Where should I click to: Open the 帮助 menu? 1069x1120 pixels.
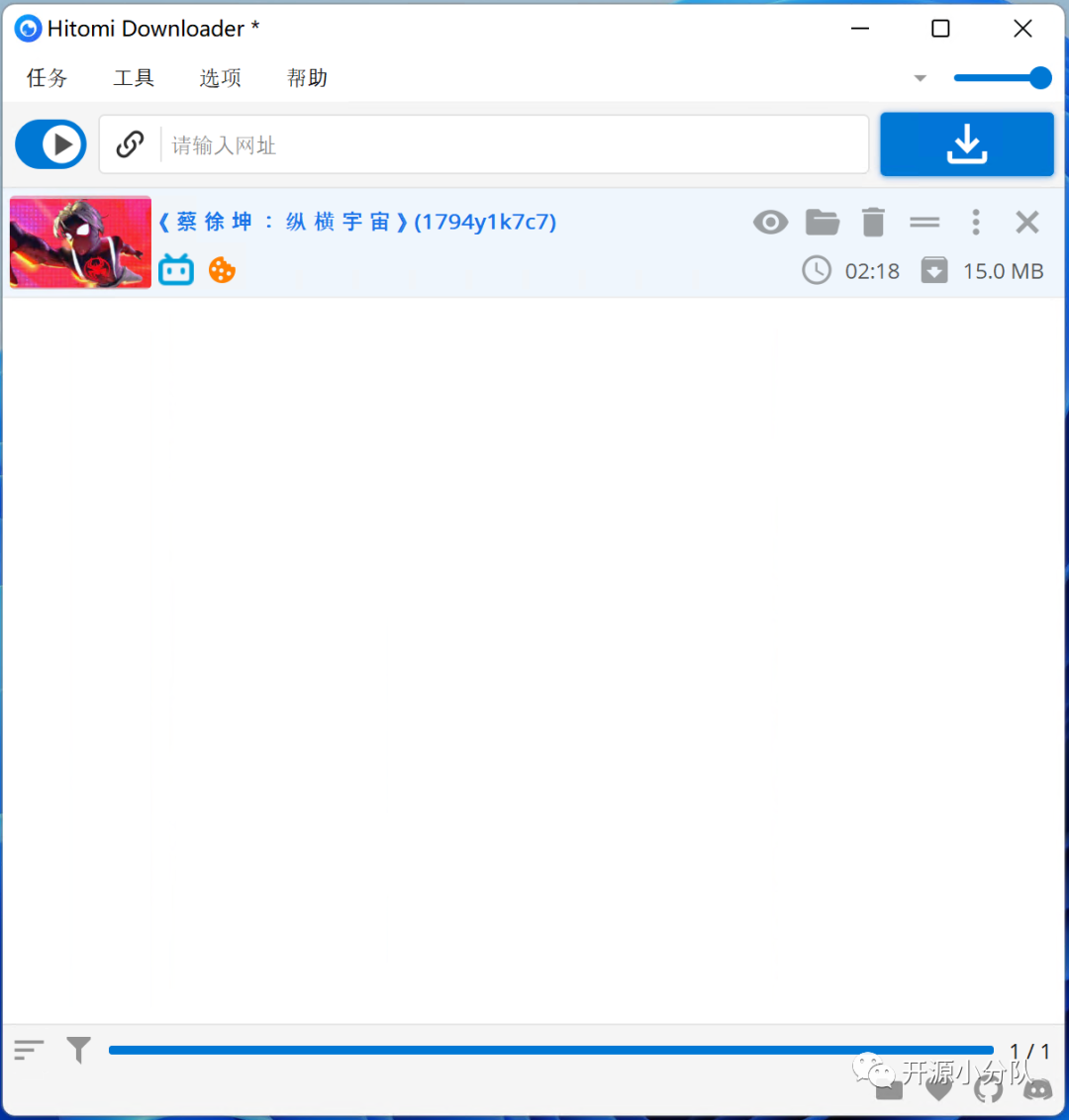click(x=307, y=77)
